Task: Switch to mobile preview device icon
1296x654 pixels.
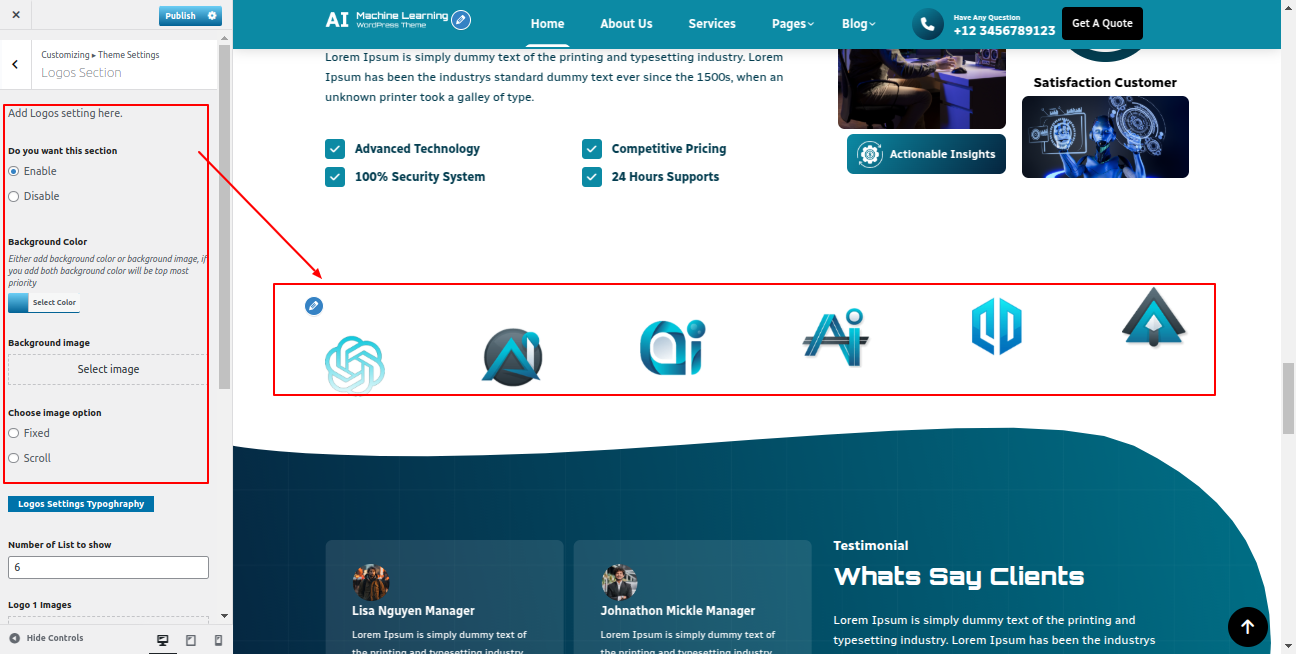Action: [x=218, y=640]
